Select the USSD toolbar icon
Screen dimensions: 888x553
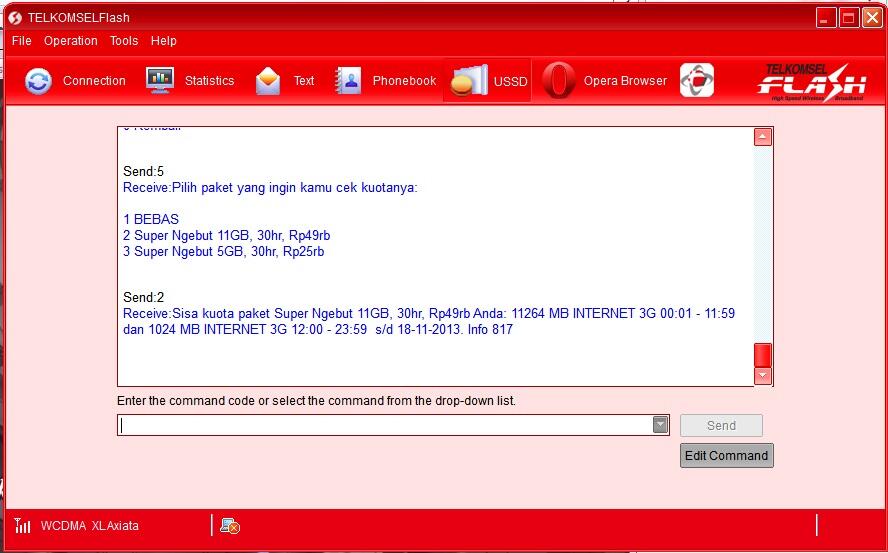[x=468, y=81]
